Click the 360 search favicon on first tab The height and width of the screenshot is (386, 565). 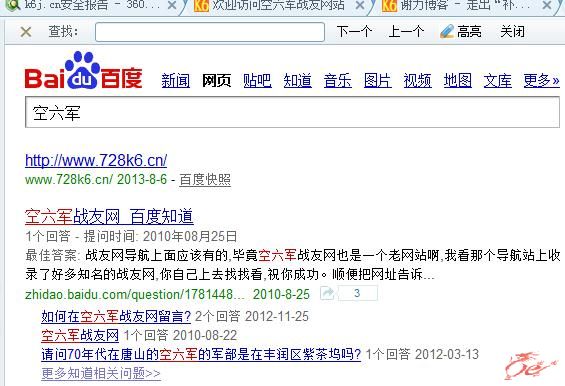[12, 5]
